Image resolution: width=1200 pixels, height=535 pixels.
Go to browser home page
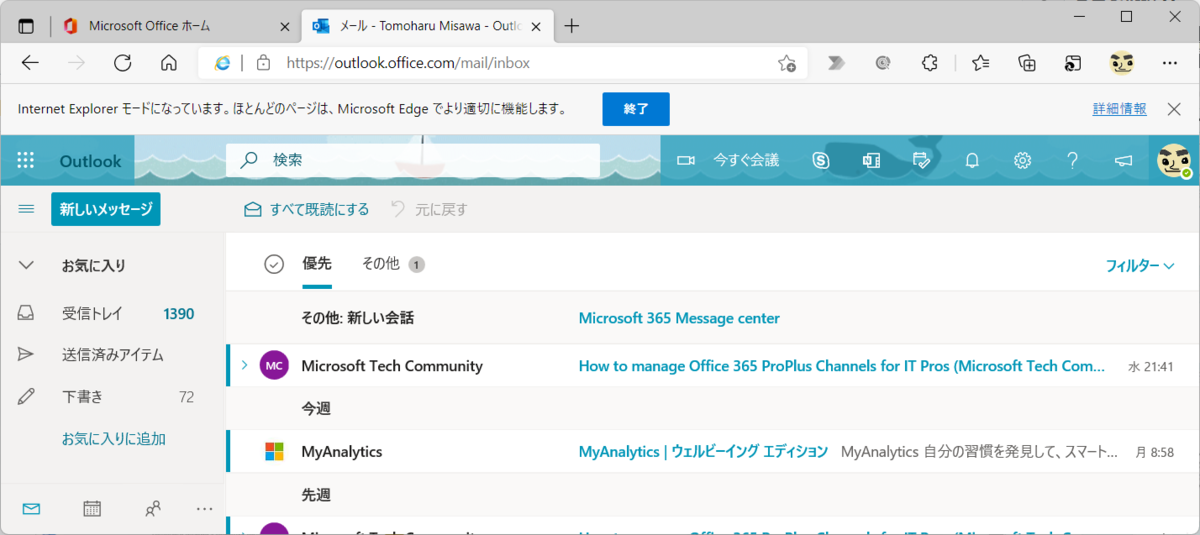tap(169, 63)
